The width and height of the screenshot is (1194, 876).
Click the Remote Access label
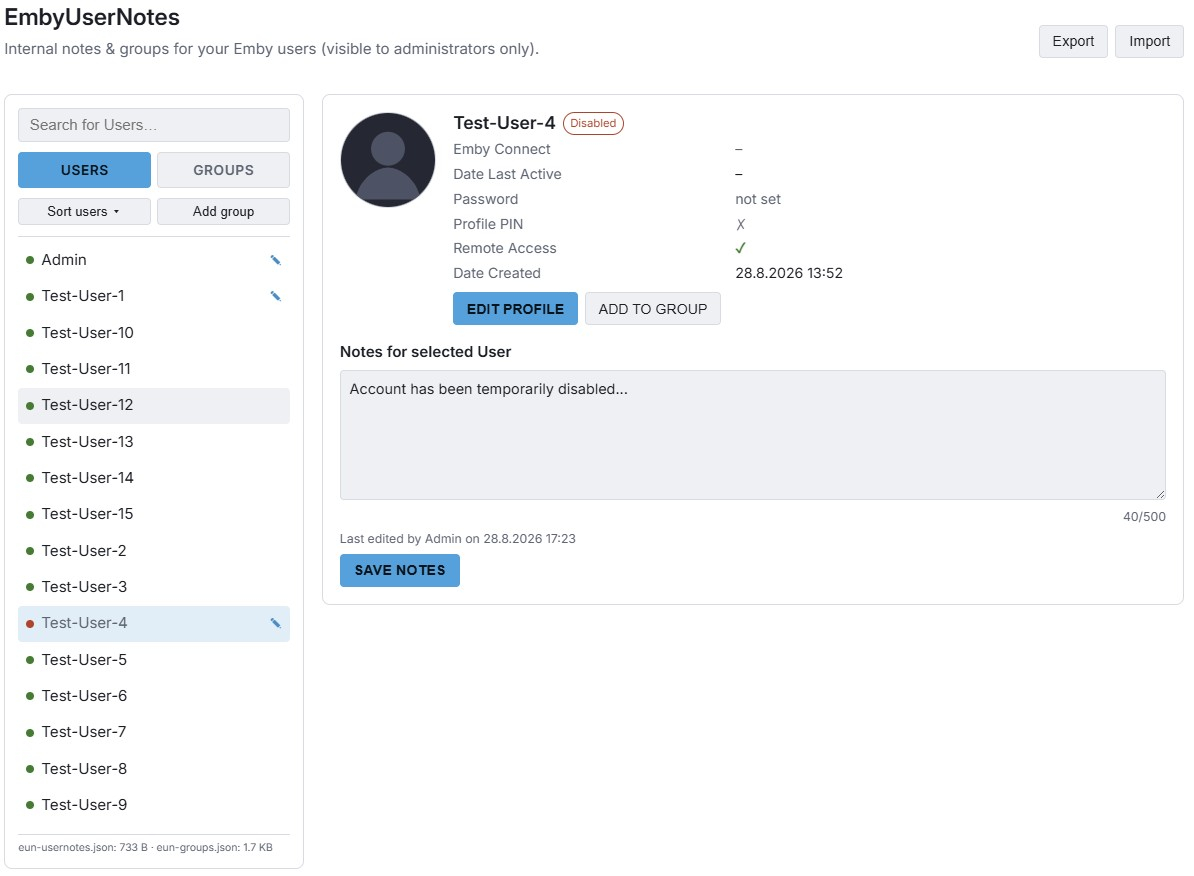click(505, 248)
